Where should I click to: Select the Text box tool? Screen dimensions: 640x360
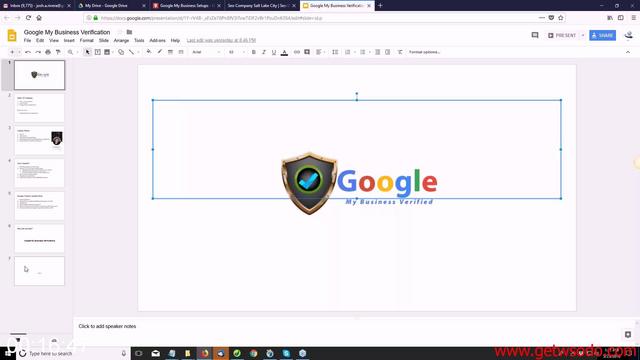tap(98, 52)
